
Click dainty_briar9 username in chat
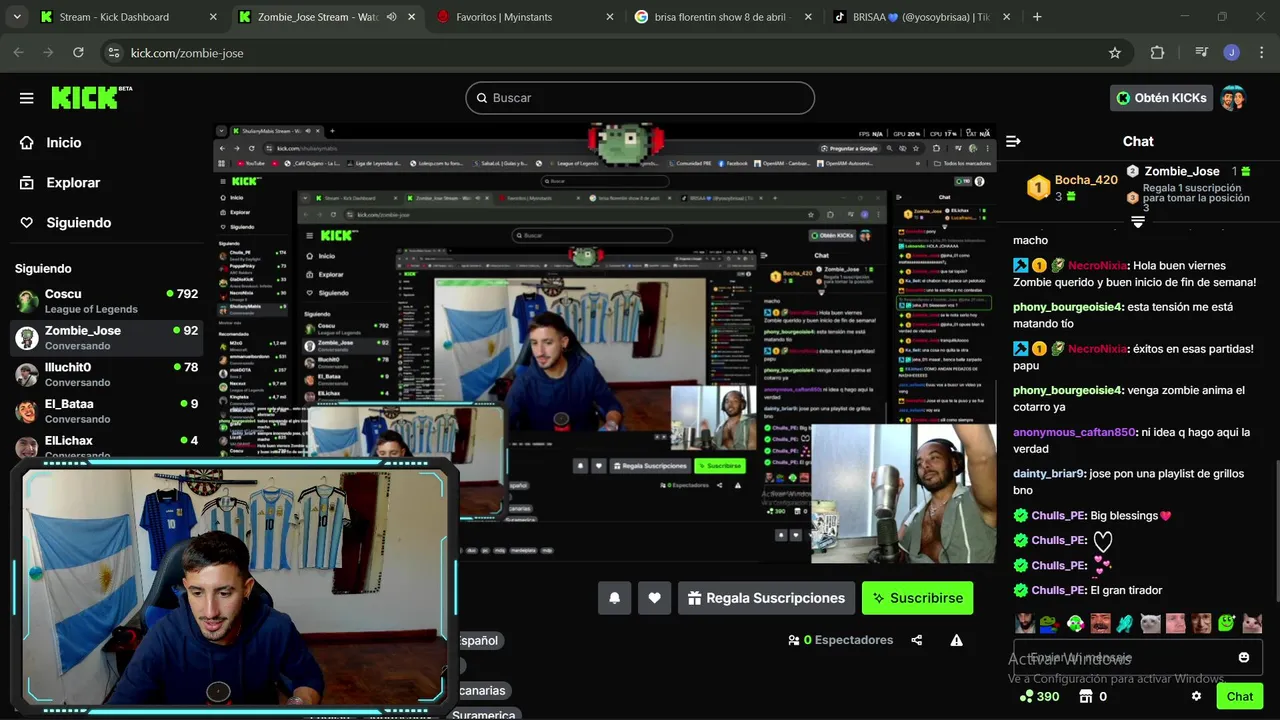click(x=1048, y=474)
